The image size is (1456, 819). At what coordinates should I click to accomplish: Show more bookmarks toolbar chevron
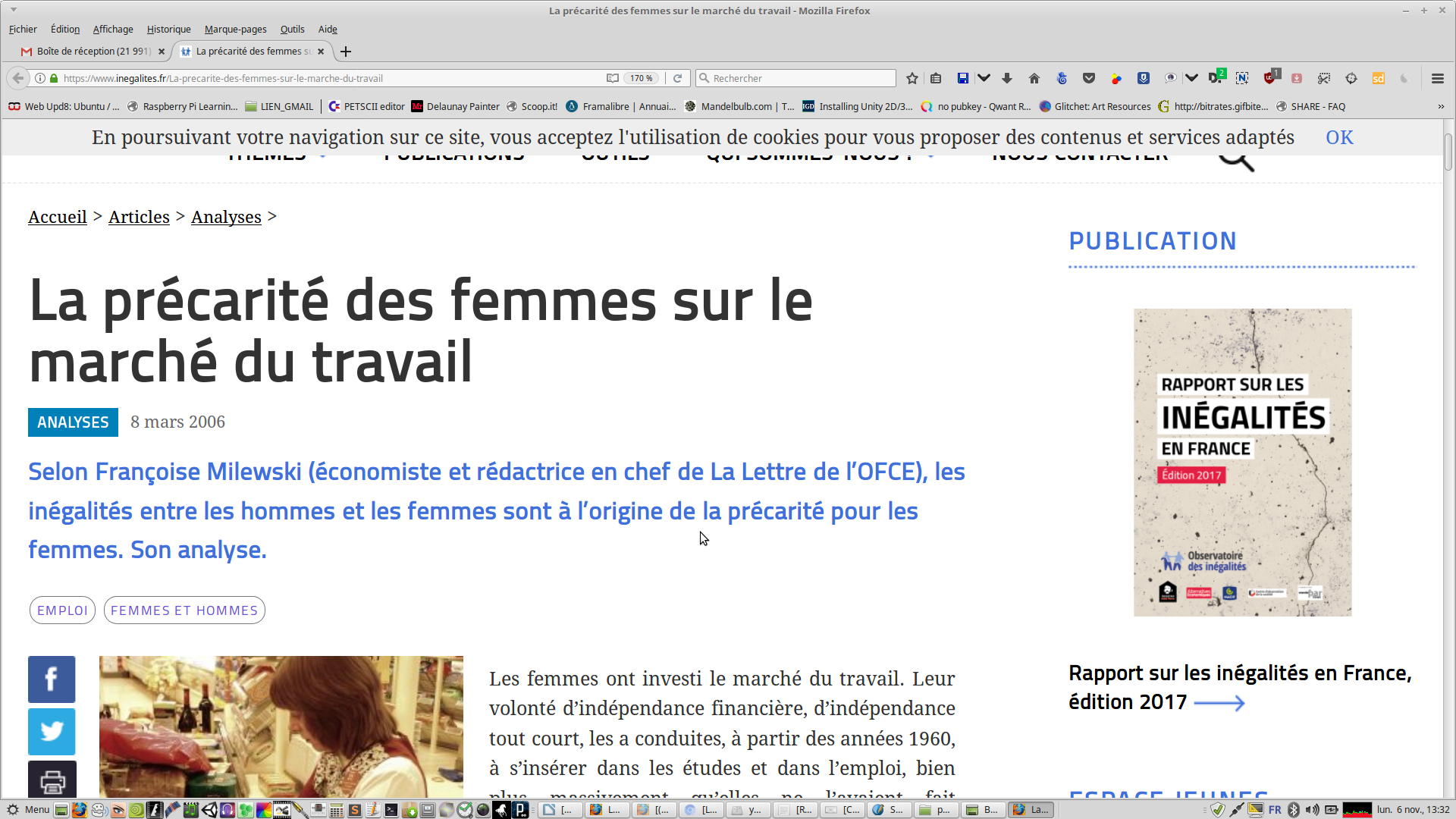coord(1441,106)
